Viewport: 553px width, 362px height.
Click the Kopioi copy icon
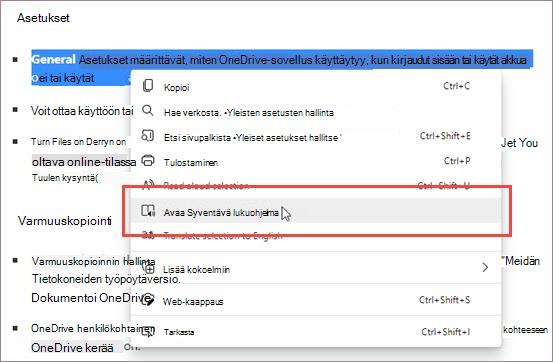click(x=148, y=86)
